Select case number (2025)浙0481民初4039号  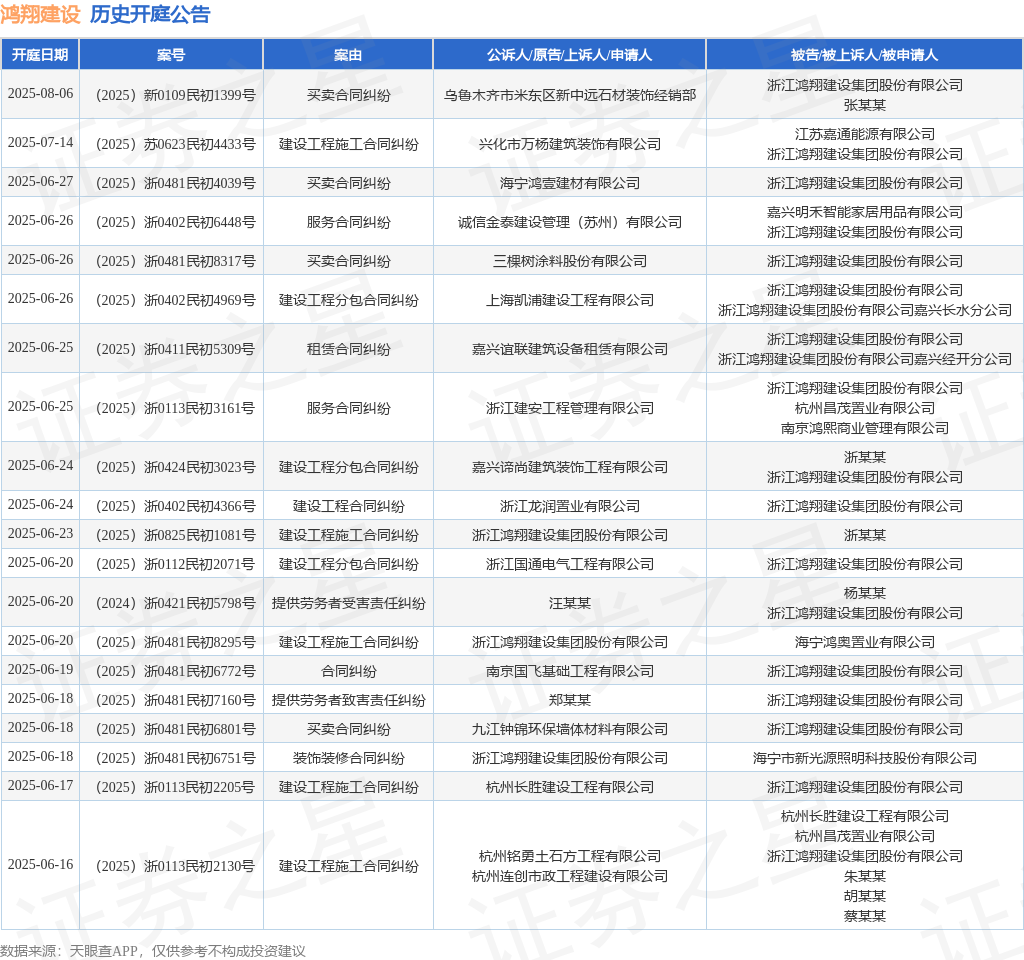tap(175, 183)
